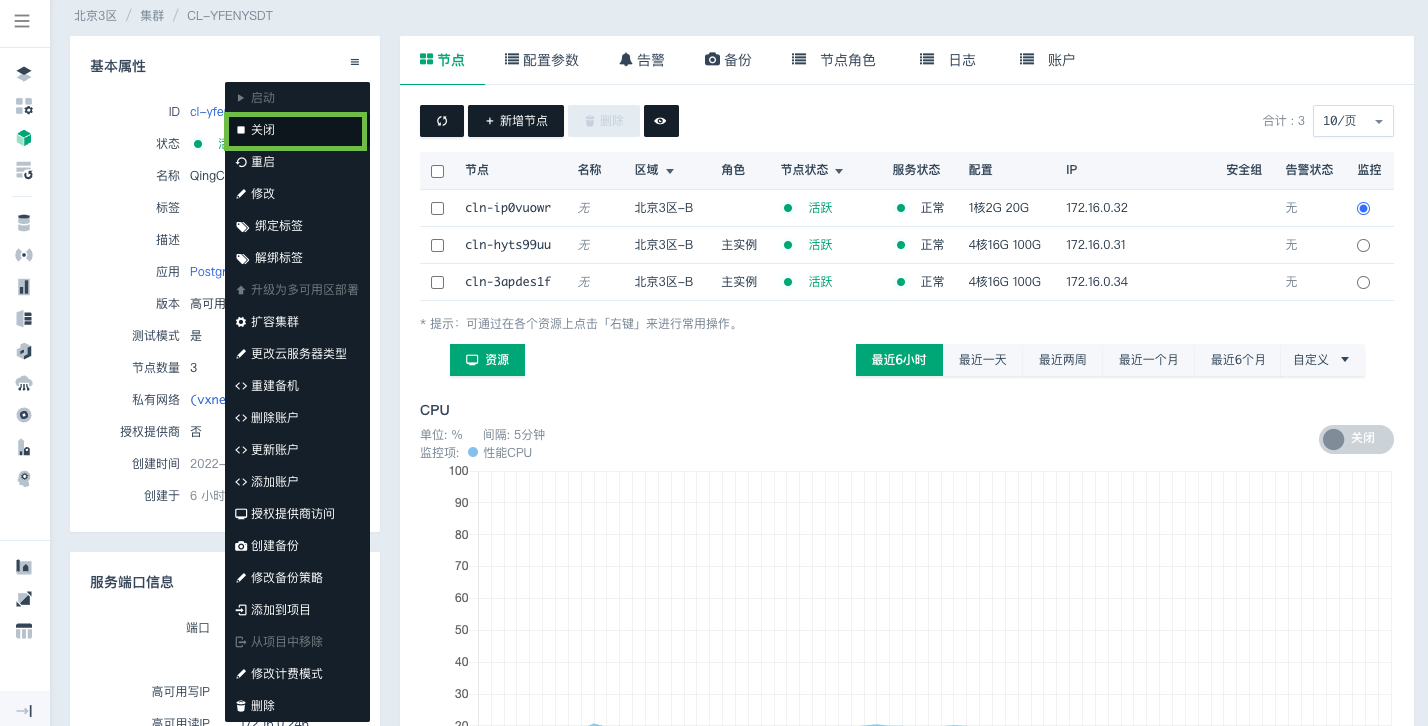
Task: Click the cloud network sidebar icon
Action: click(24, 383)
